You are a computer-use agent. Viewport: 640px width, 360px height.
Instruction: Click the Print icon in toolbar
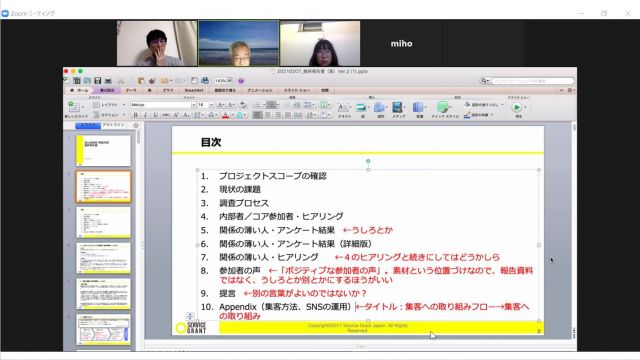[108, 81]
